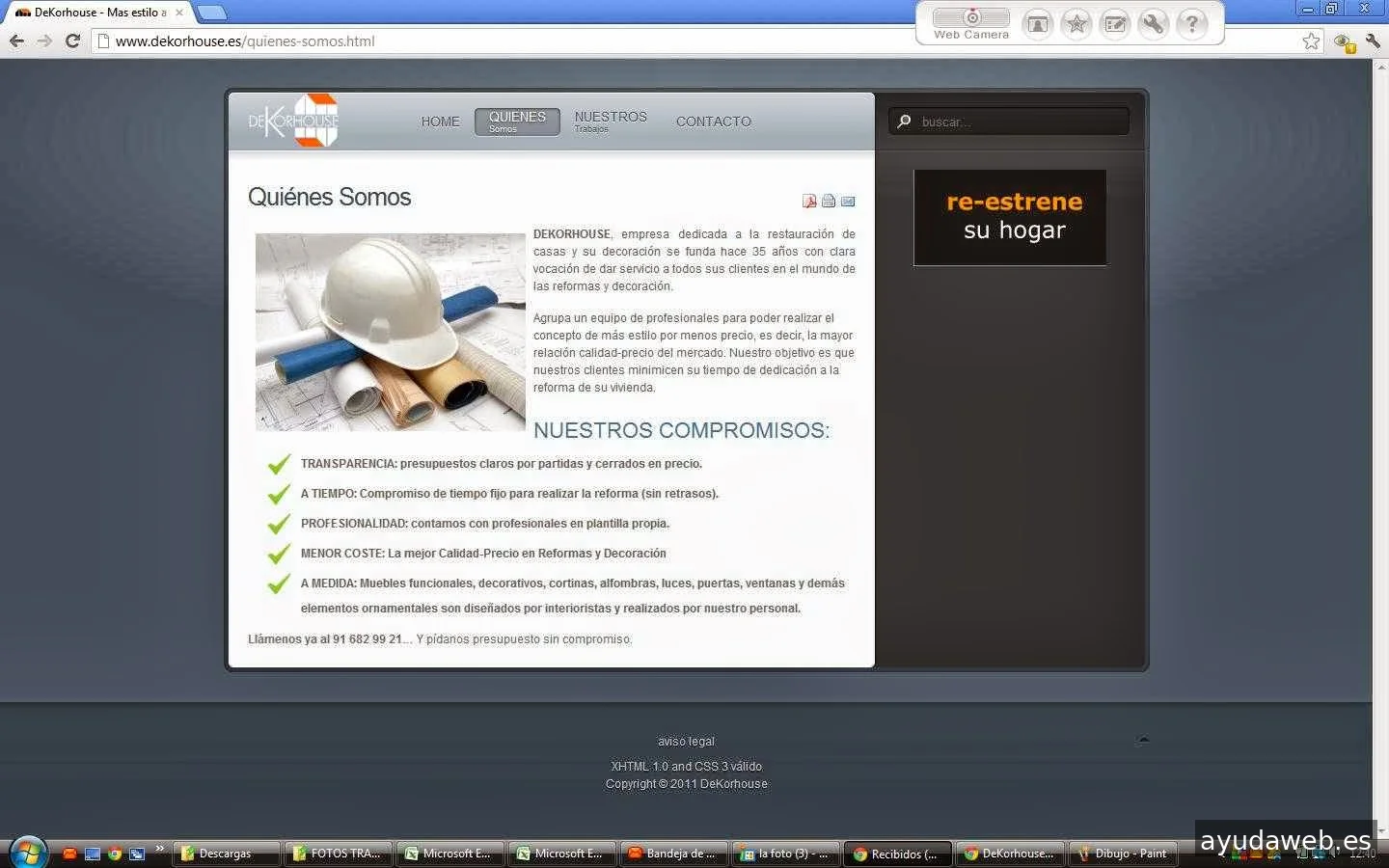Open Windows Start menu orb
This screenshot has width=1389, height=868.
pyautogui.click(x=27, y=853)
